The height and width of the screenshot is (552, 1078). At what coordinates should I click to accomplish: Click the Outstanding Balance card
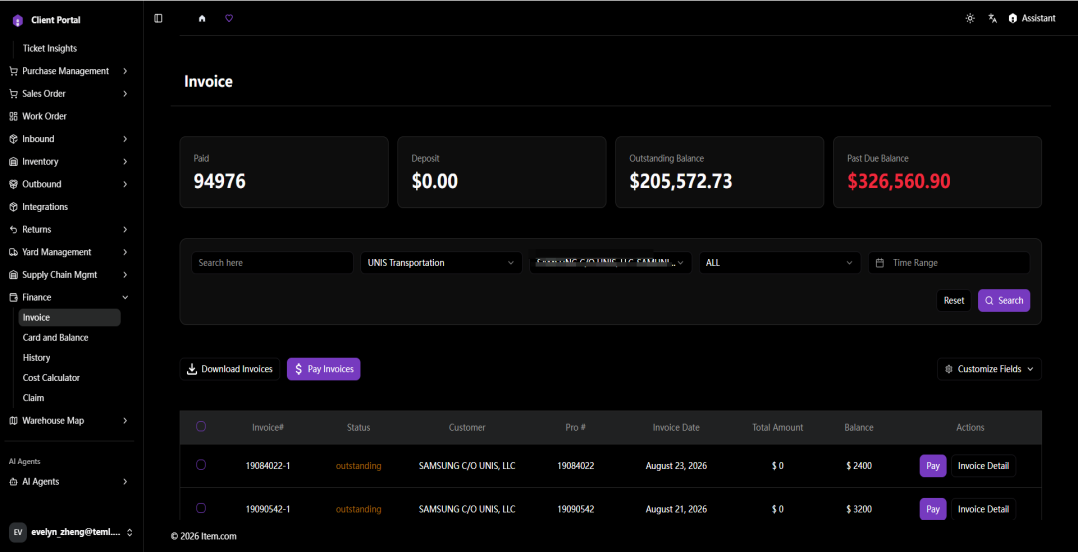[x=719, y=172]
